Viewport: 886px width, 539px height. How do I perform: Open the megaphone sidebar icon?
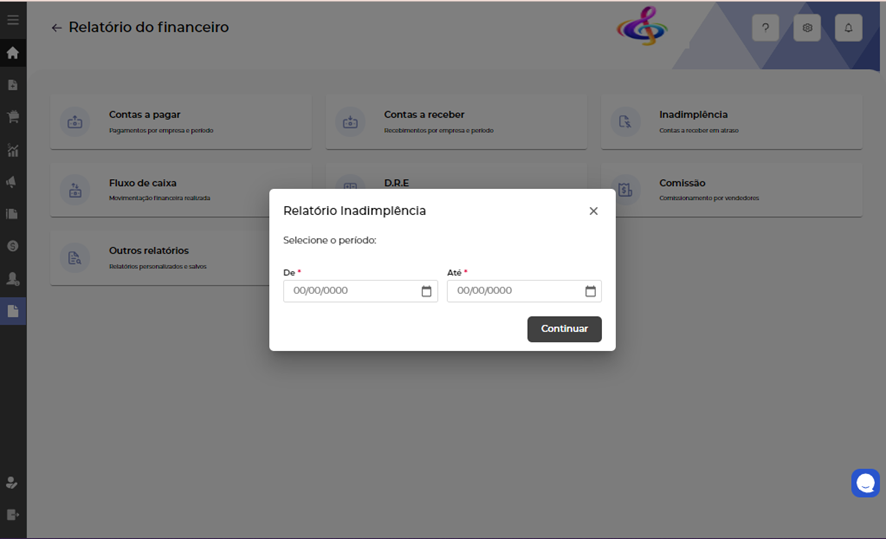pyautogui.click(x=13, y=182)
